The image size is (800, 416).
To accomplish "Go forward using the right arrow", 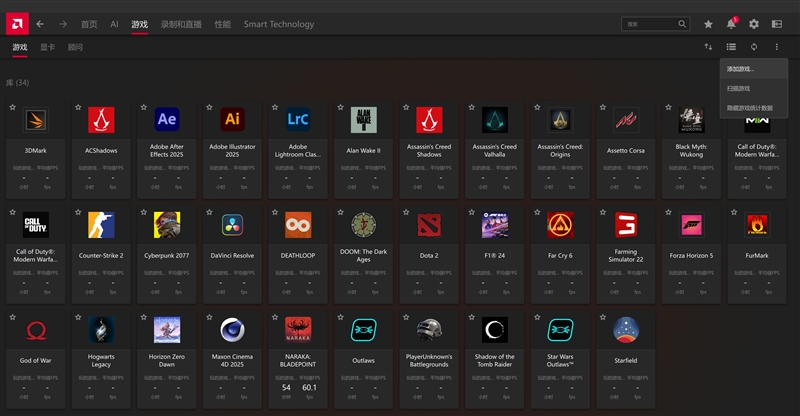I will pyautogui.click(x=63, y=24).
